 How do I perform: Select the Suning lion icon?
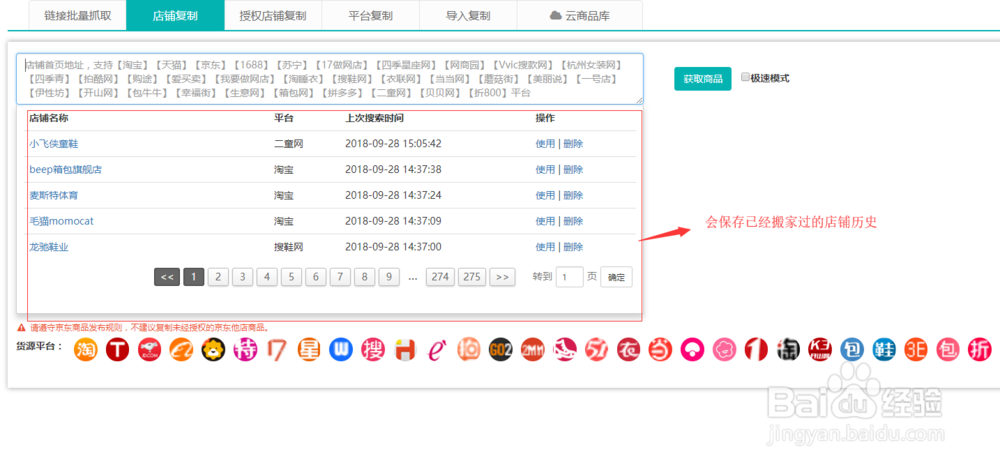point(214,349)
